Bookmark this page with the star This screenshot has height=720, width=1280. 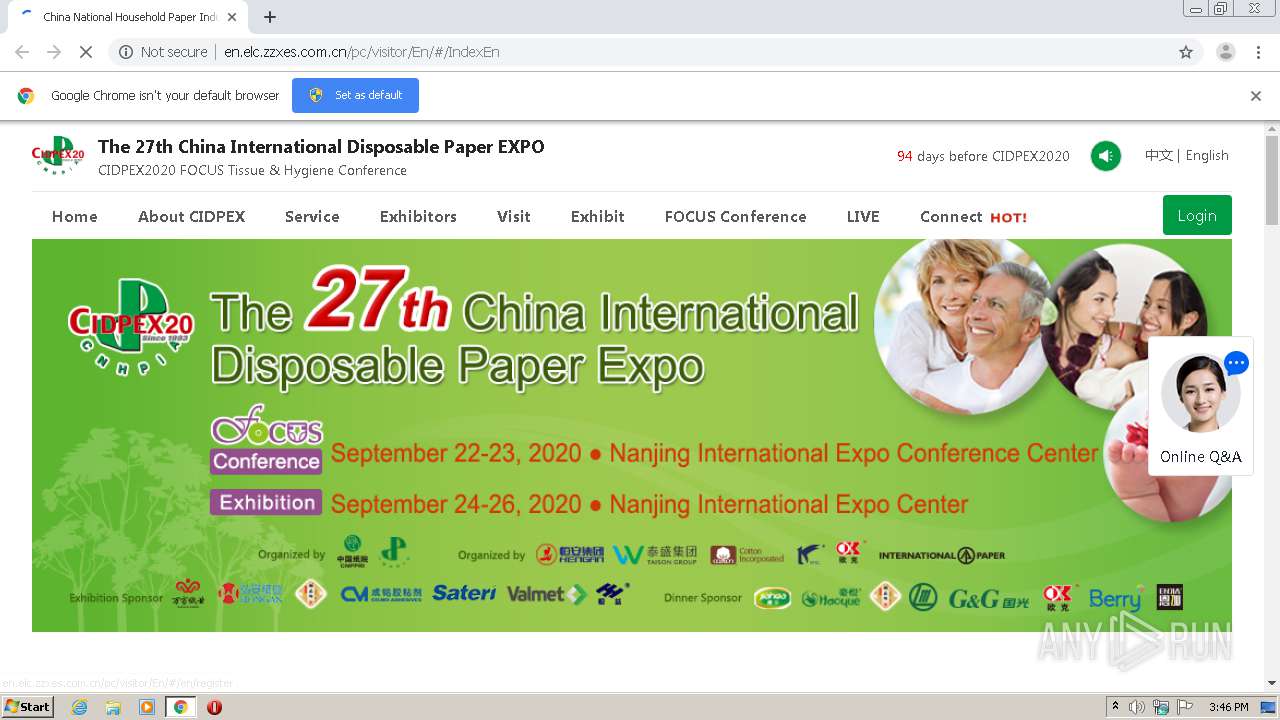click(1186, 52)
